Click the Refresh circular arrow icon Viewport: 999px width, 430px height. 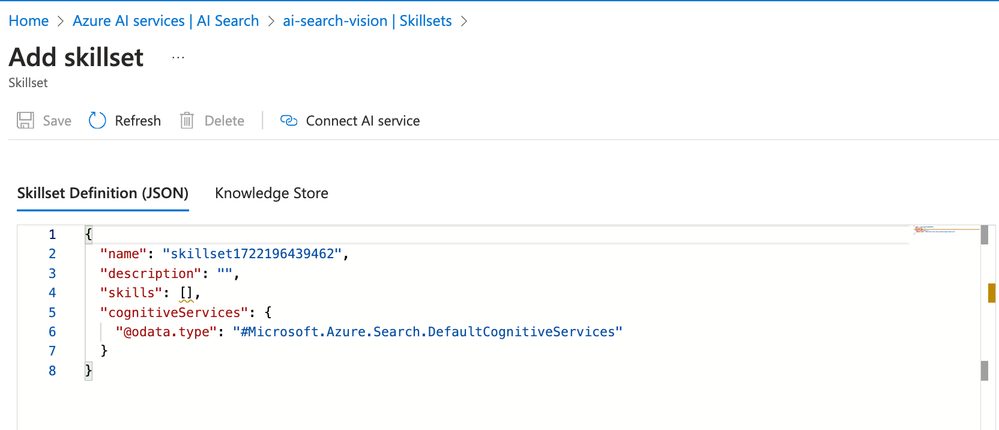[97, 121]
